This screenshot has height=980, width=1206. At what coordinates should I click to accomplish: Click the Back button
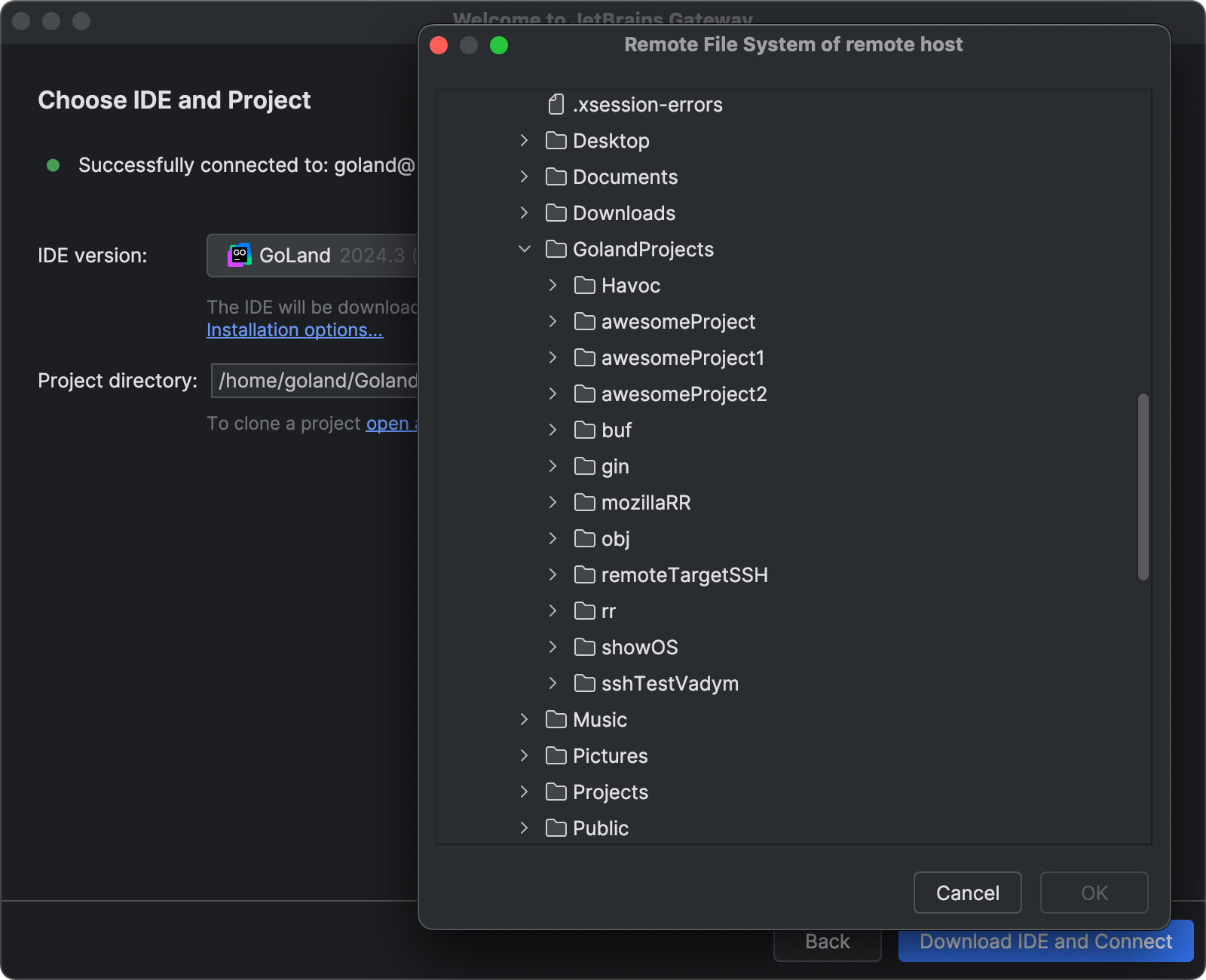pyautogui.click(x=827, y=942)
